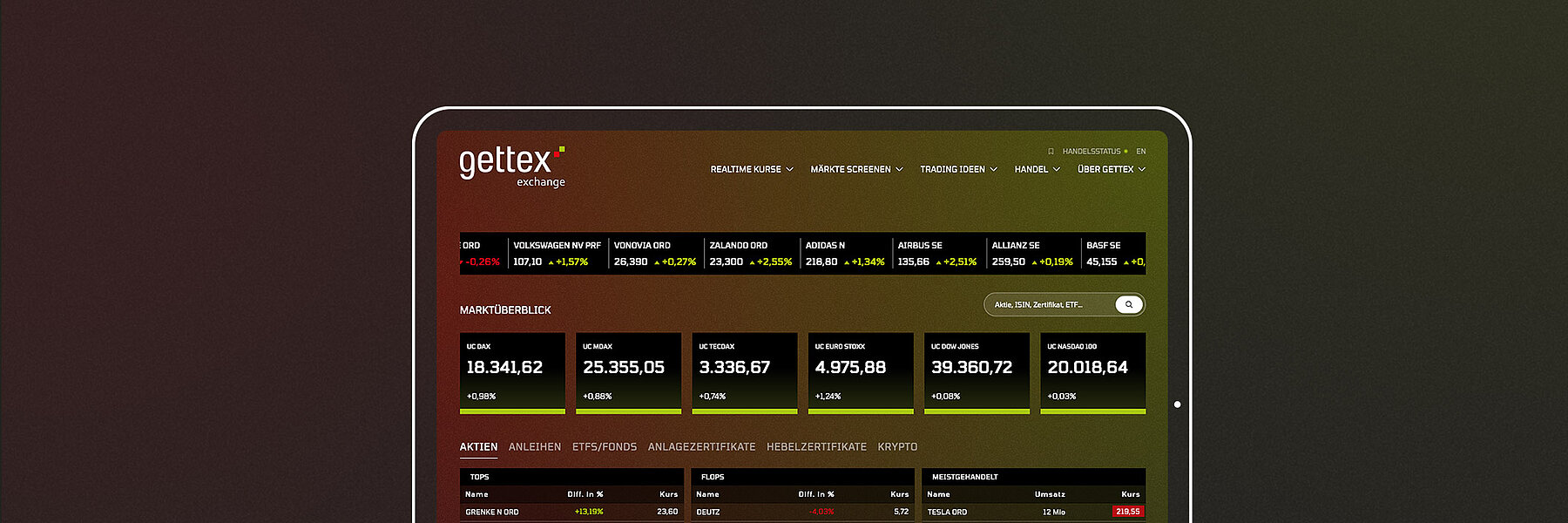Switch to the Krypto tab
Image resolution: width=1568 pixels, height=523 pixels.
coord(897,447)
